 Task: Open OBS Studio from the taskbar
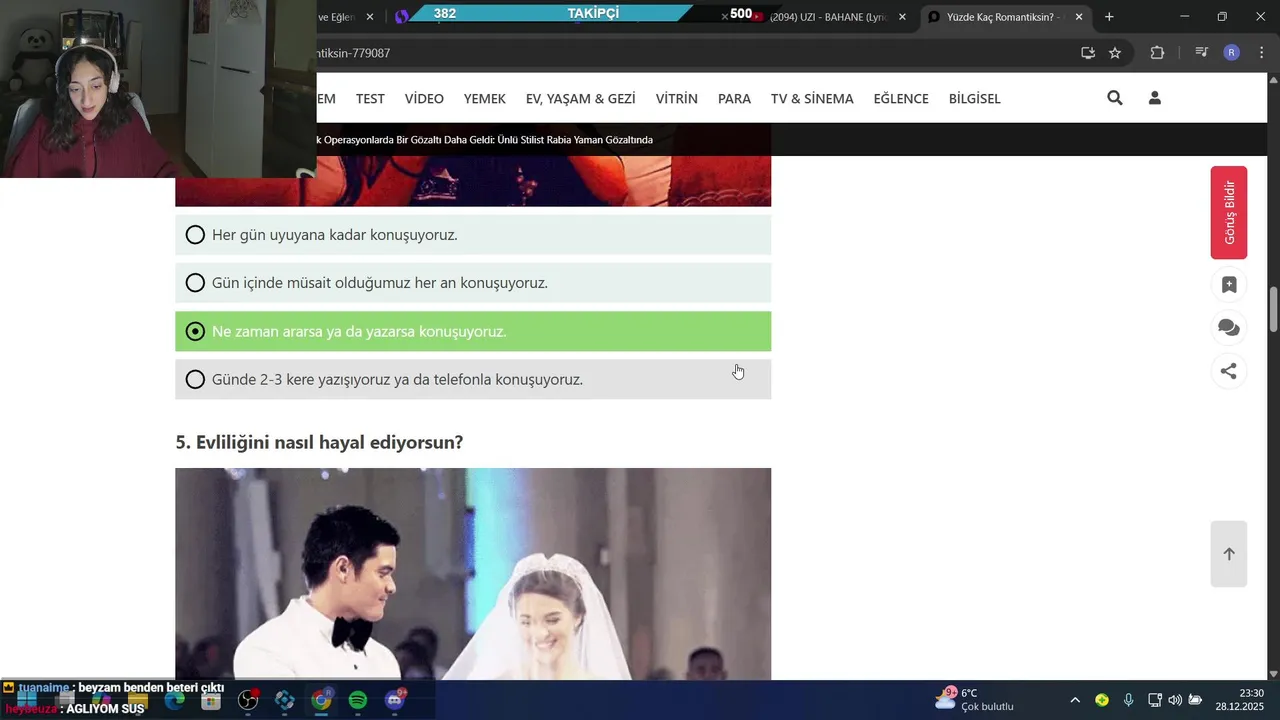(248, 700)
